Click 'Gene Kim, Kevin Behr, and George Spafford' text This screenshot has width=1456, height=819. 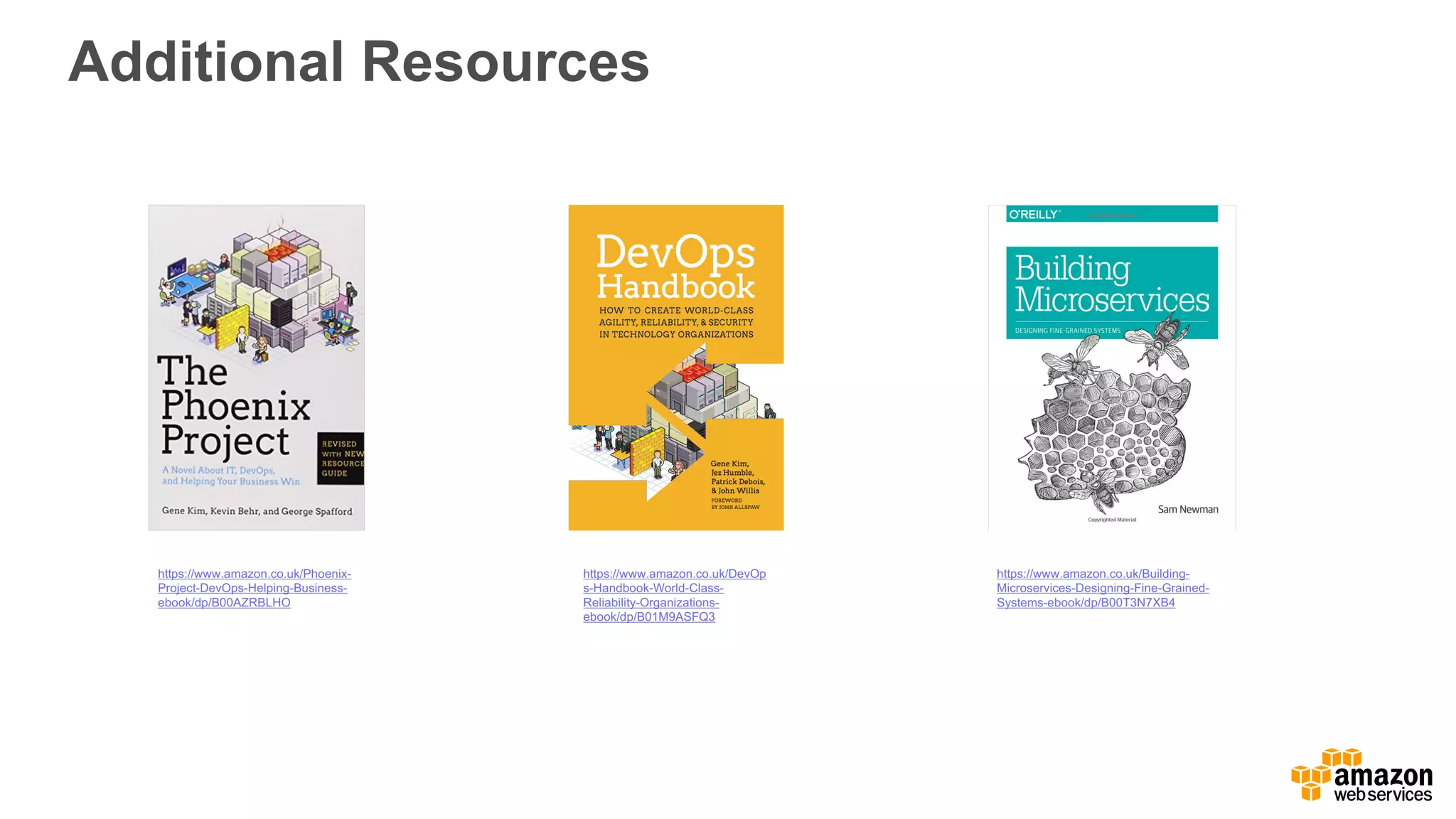tap(257, 511)
